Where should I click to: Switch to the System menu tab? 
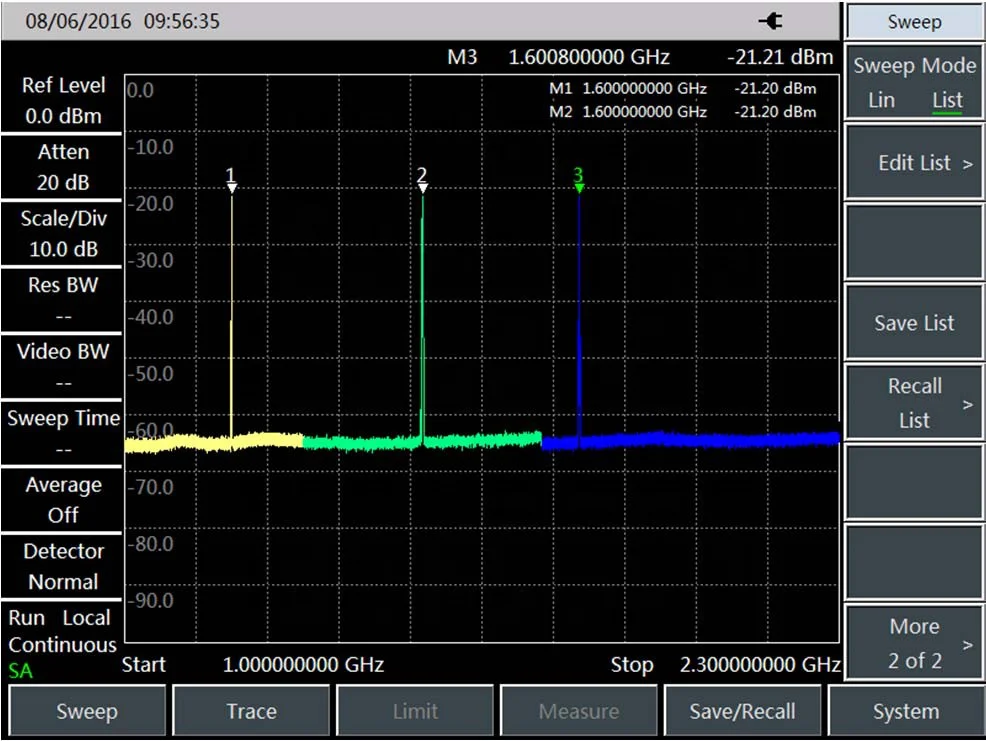coord(905,712)
